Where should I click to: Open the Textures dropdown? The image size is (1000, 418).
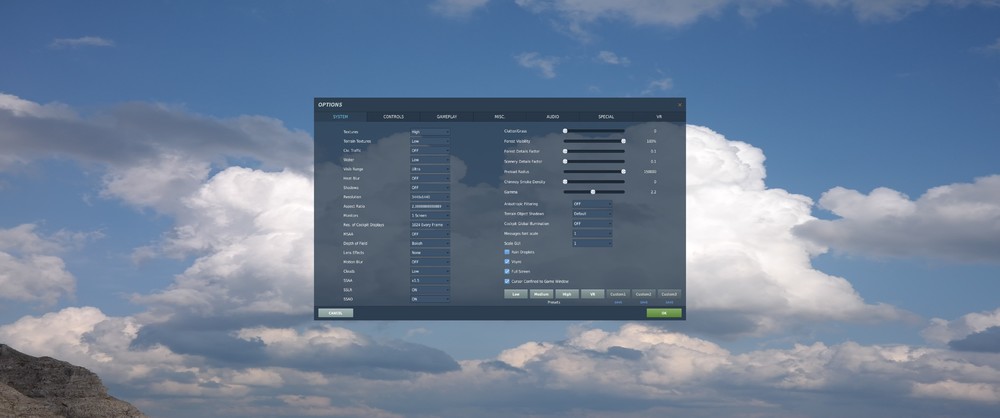click(430, 132)
